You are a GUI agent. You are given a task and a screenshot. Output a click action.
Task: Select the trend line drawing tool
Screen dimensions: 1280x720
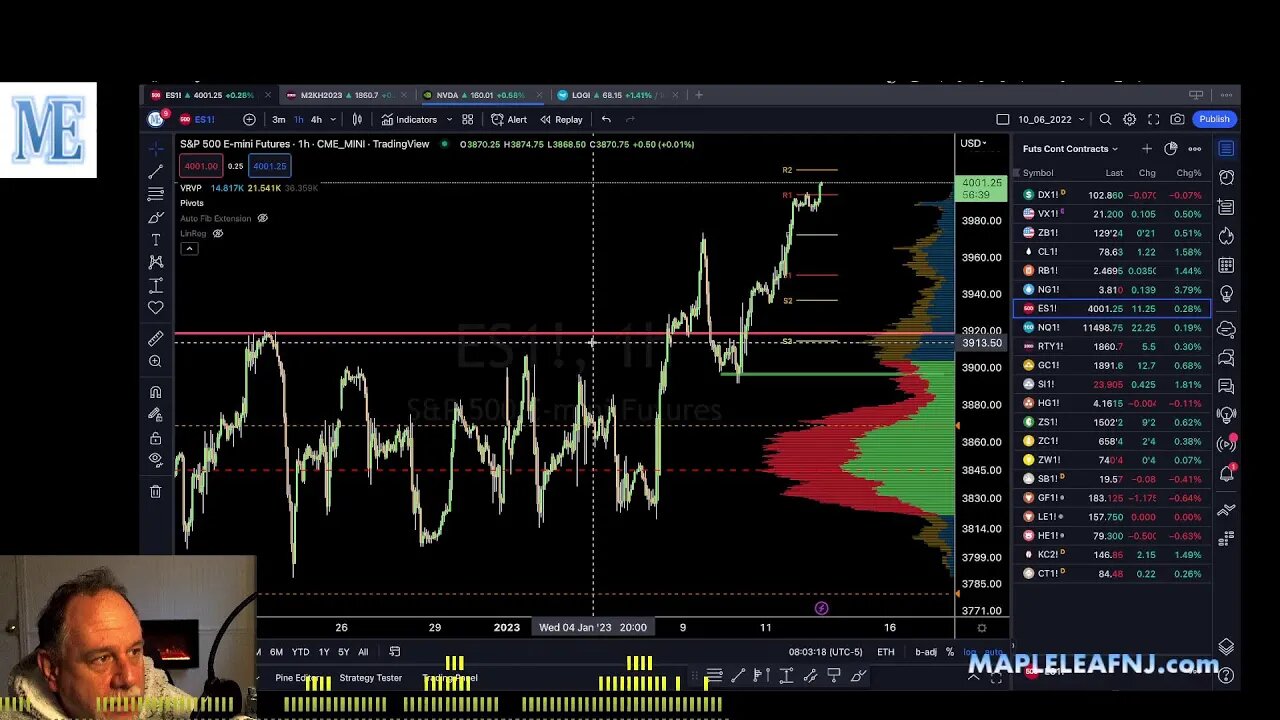click(156, 172)
